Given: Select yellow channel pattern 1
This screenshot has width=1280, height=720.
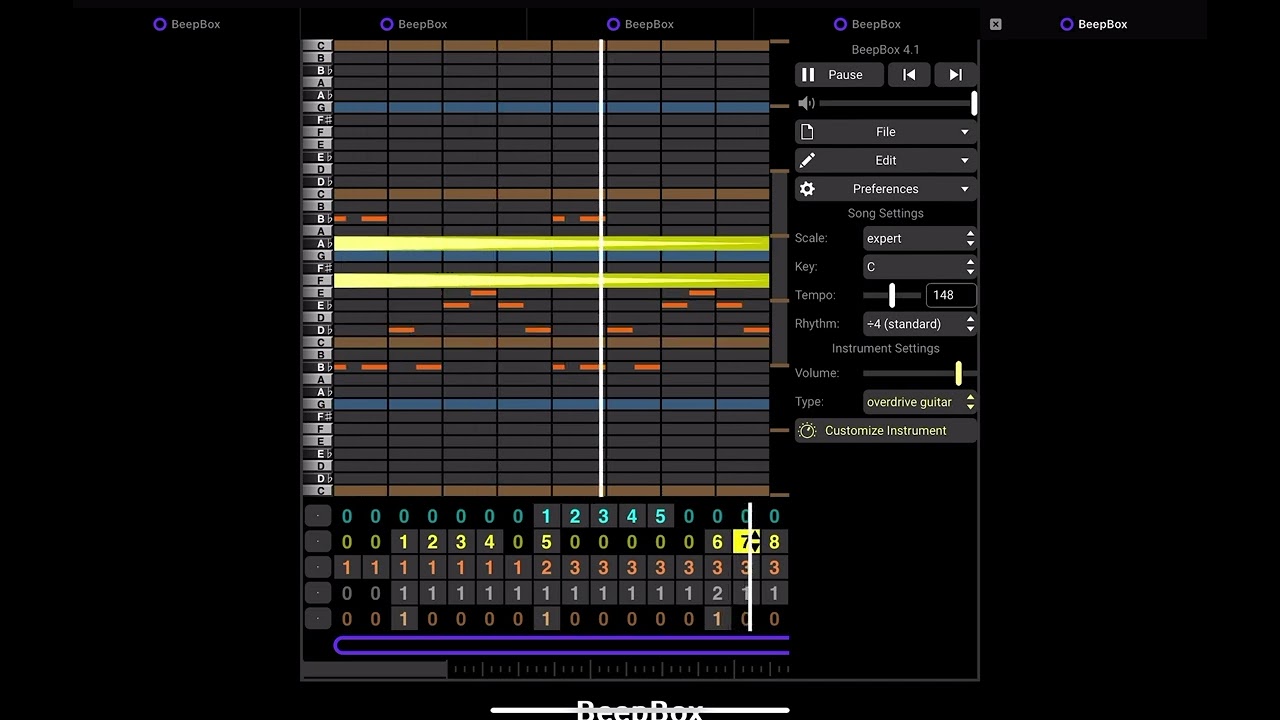Looking at the screenshot, I should point(404,542).
